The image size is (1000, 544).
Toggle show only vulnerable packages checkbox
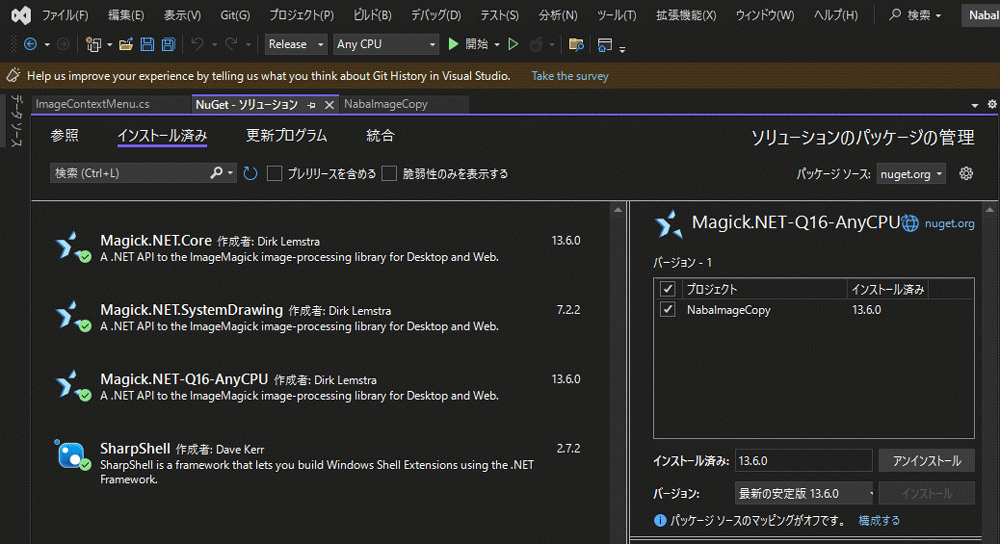(390, 174)
